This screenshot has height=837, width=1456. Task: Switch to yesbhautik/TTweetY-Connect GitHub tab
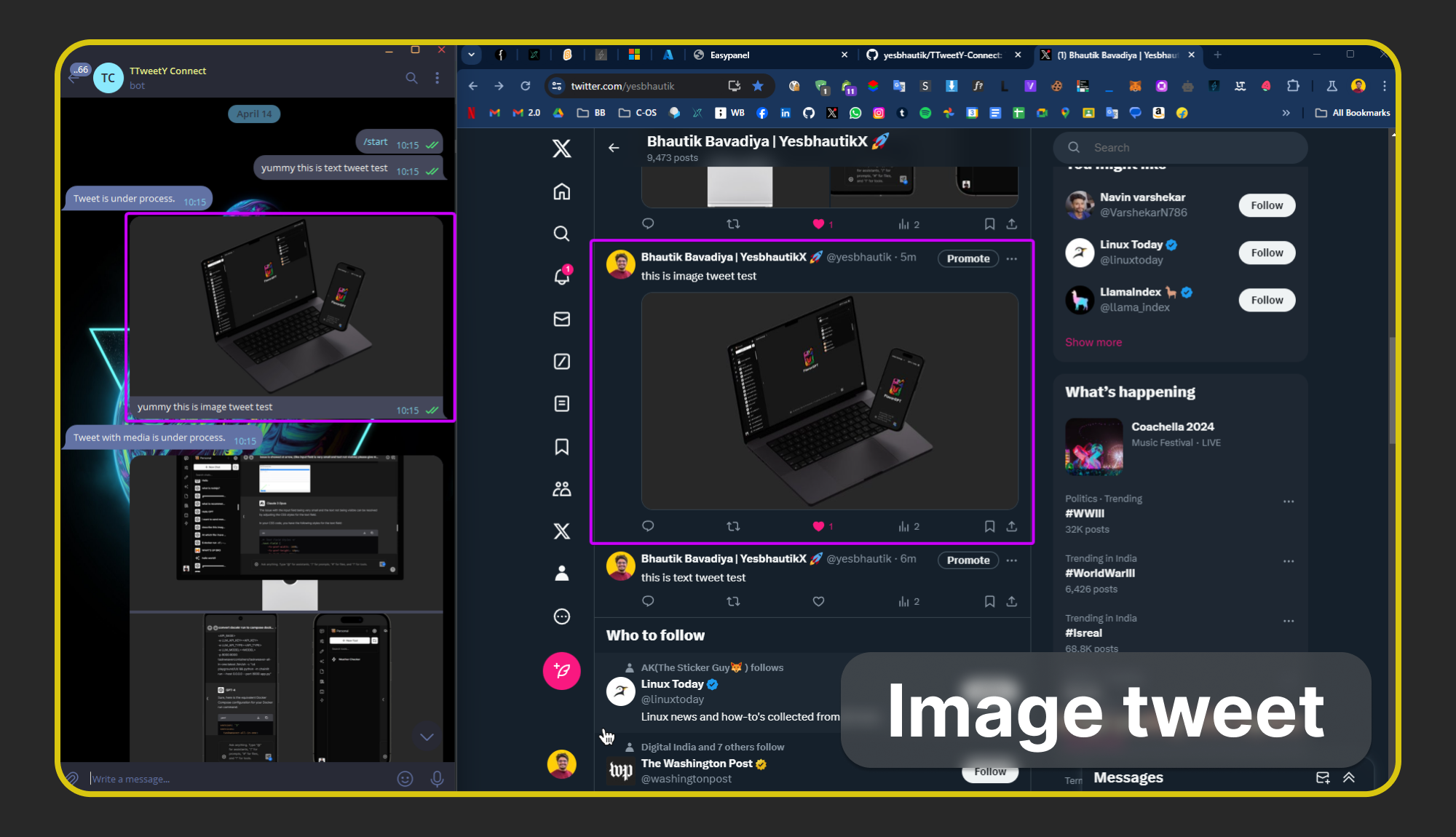coord(941,55)
